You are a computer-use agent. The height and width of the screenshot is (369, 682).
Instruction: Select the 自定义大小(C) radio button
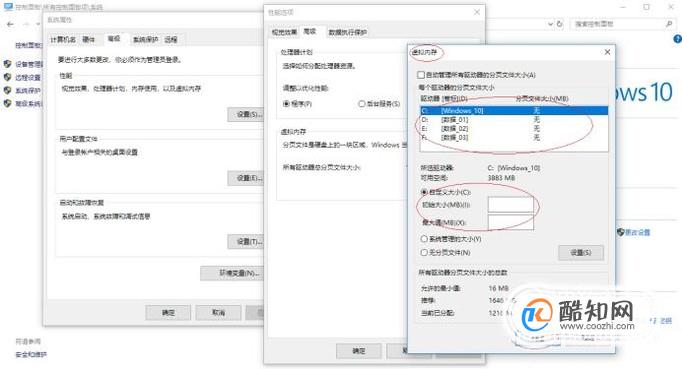coord(424,192)
